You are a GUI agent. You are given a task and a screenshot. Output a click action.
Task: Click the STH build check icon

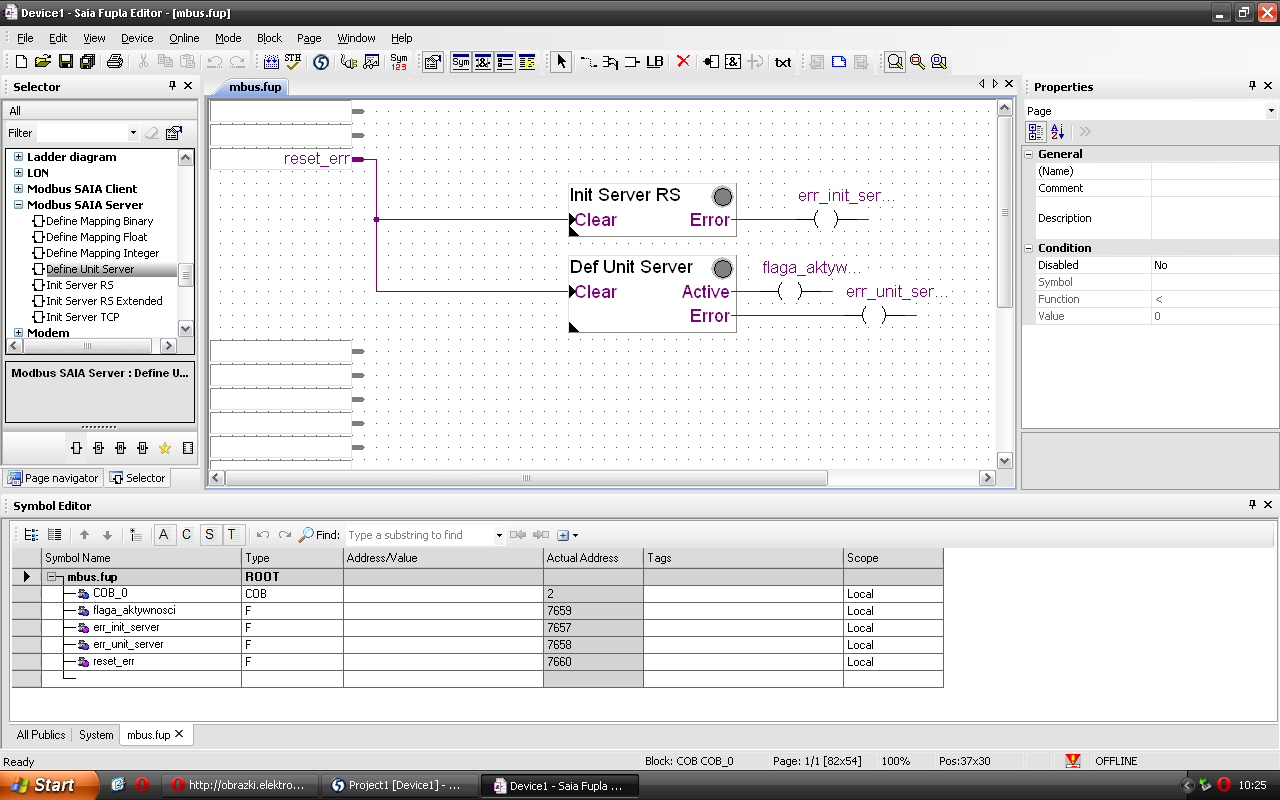point(293,62)
